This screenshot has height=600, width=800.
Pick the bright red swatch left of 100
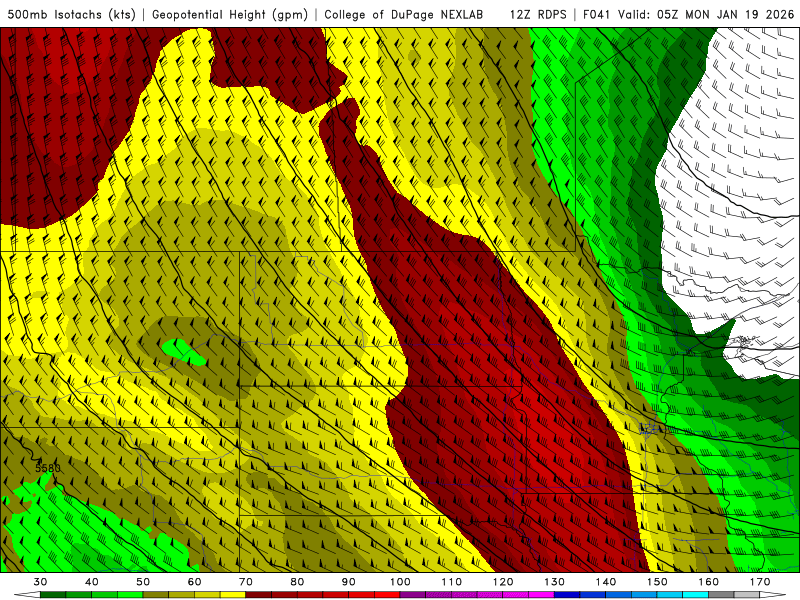(x=388, y=595)
